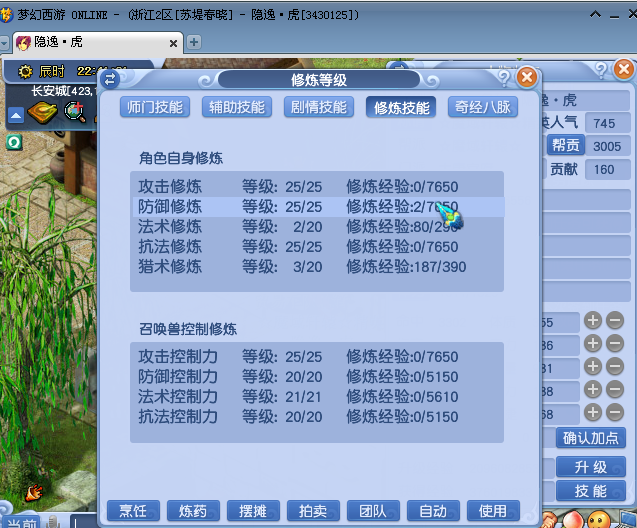
Task: Click the peach icon at bottom right
Action: click(x=573, y=519)
